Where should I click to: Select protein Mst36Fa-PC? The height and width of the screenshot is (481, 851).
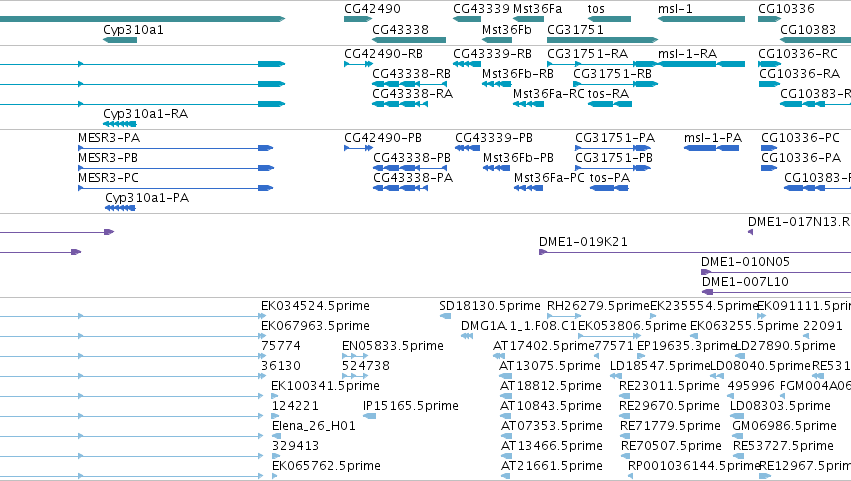528,188
